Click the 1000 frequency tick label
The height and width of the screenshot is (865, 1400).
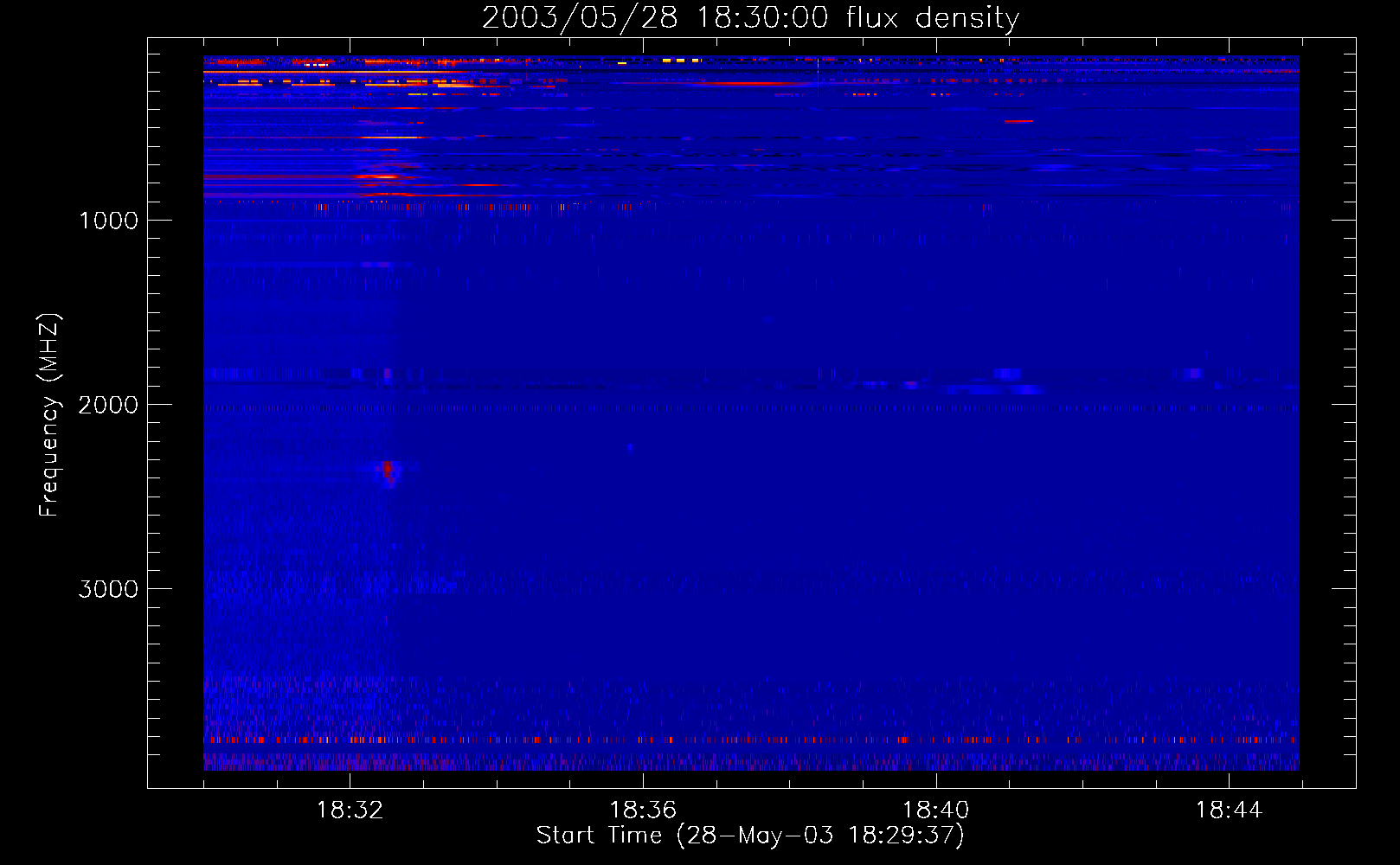(108, 221)
